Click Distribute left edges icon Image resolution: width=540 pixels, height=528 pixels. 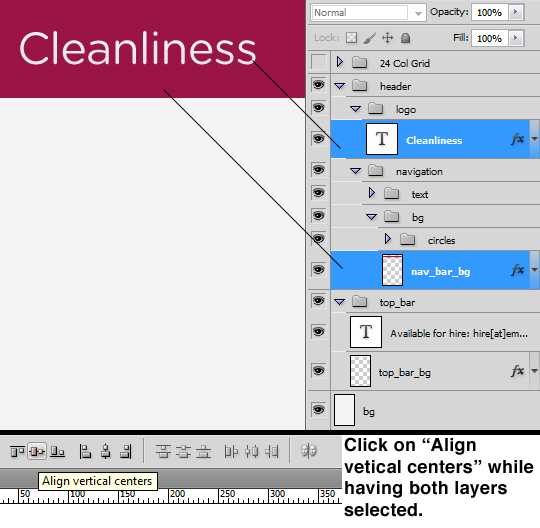(231, 451)
